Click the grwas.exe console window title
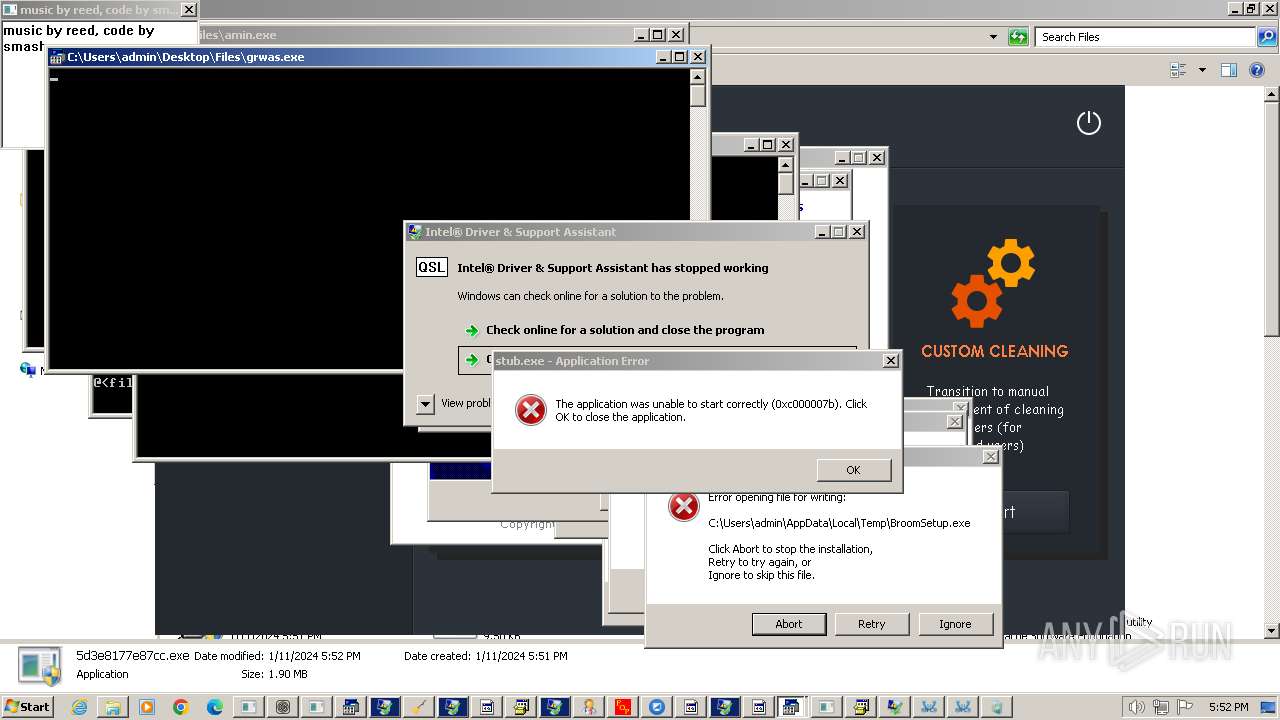Screen dimensions: 1280x720 186,57
